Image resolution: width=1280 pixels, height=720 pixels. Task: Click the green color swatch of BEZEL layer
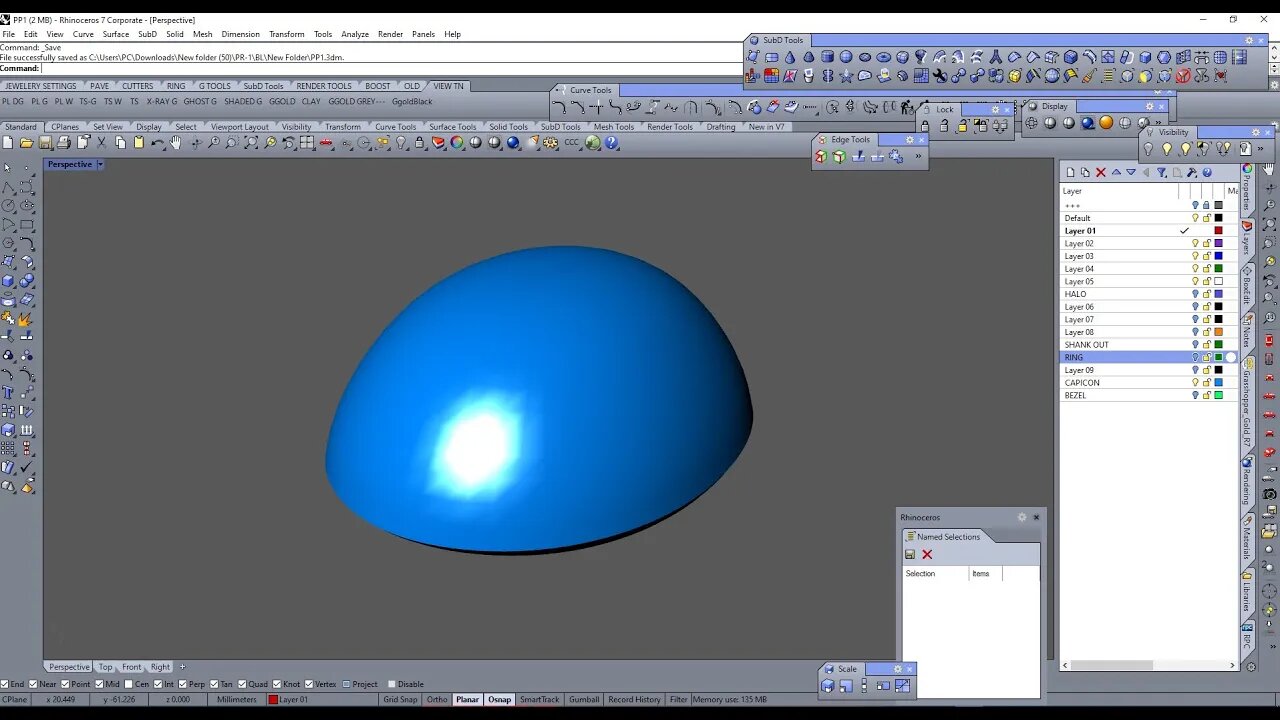point(1218,395)
